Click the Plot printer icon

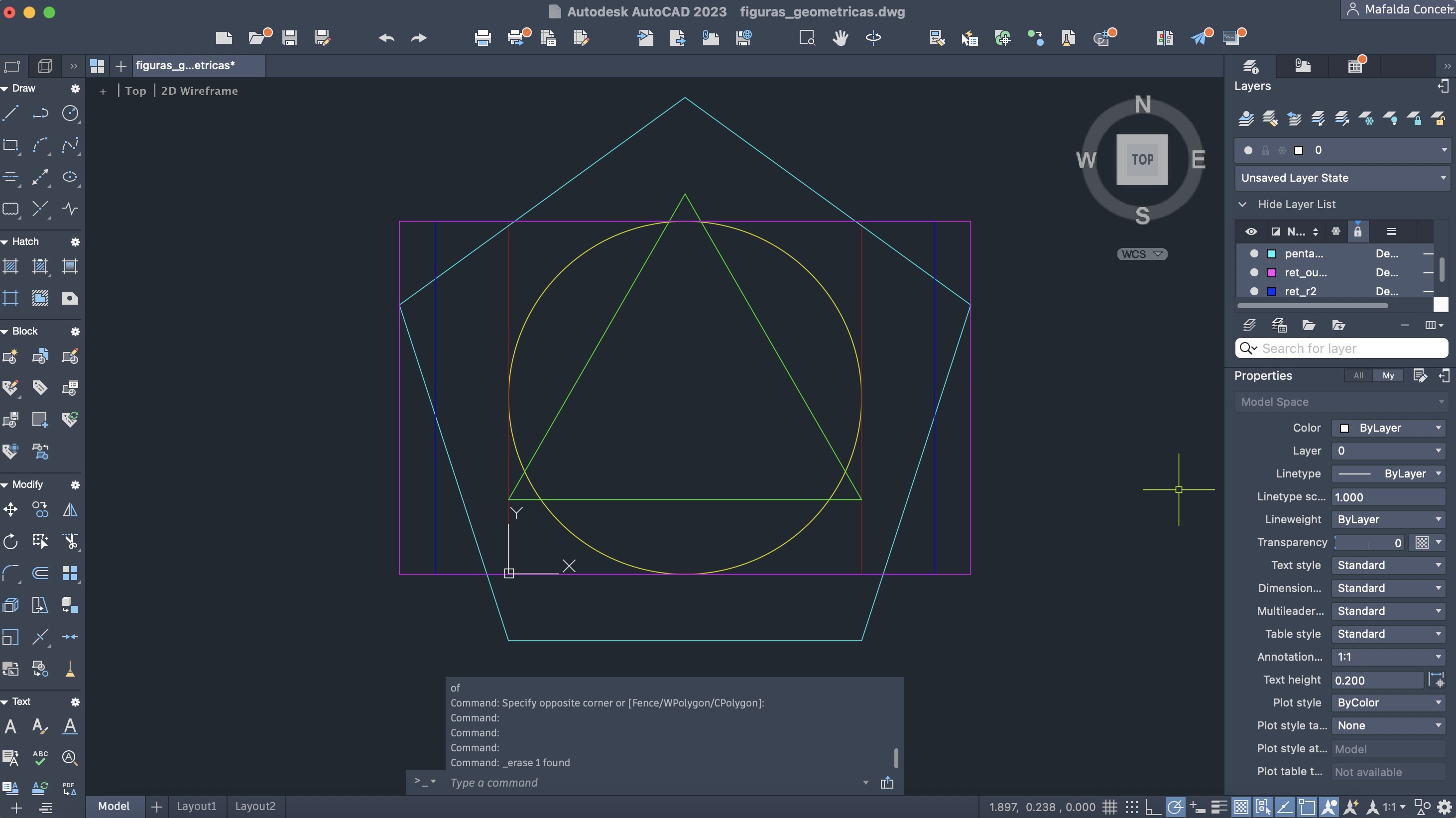tap(483, 38)
